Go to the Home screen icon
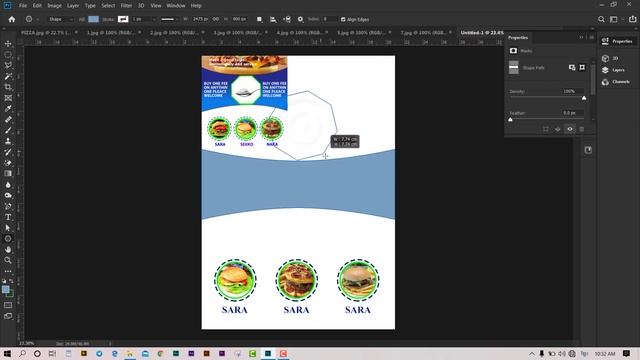 (x=12, y=19)
